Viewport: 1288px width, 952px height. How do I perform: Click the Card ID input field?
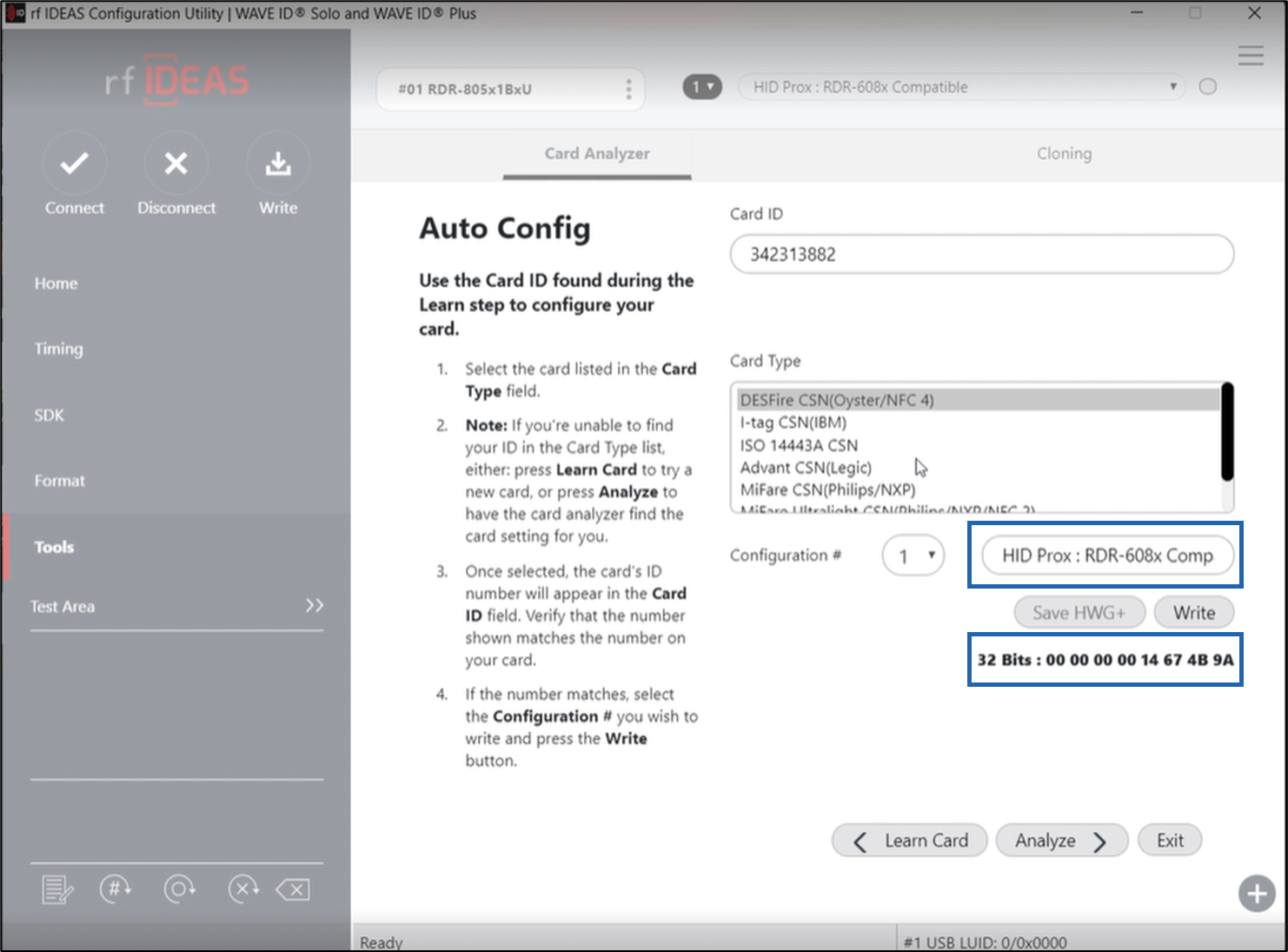click(x=982, y=254)
